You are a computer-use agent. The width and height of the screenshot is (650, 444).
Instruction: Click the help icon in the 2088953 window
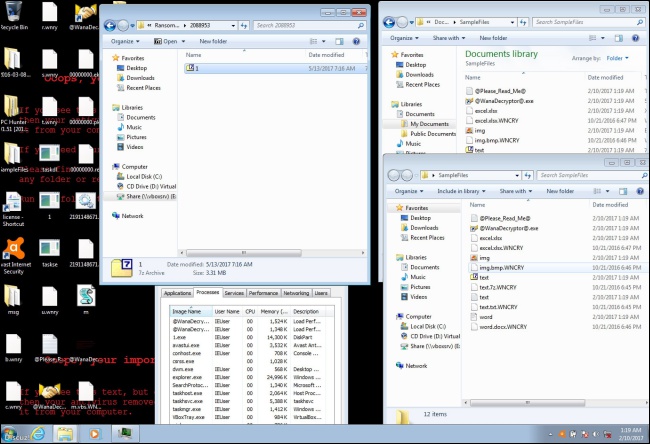pos(356,41)
